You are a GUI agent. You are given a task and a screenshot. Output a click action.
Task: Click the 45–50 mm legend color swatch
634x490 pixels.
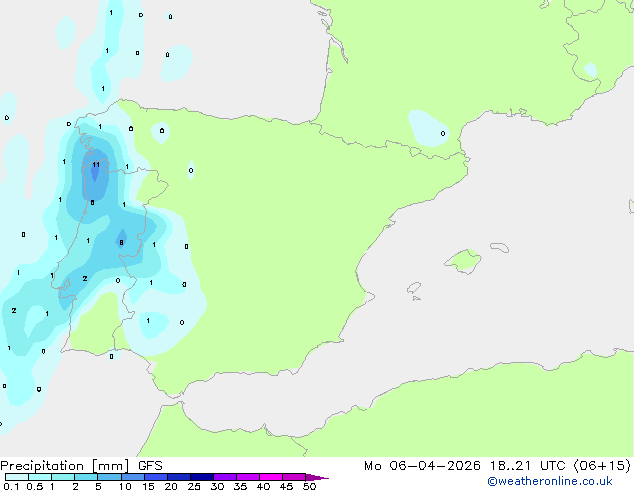tap(294, 477)
